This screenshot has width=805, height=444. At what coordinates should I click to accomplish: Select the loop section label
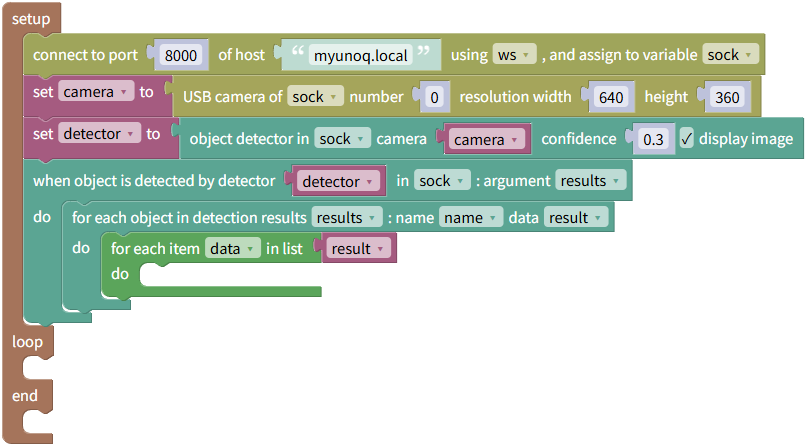pos(27,342)
